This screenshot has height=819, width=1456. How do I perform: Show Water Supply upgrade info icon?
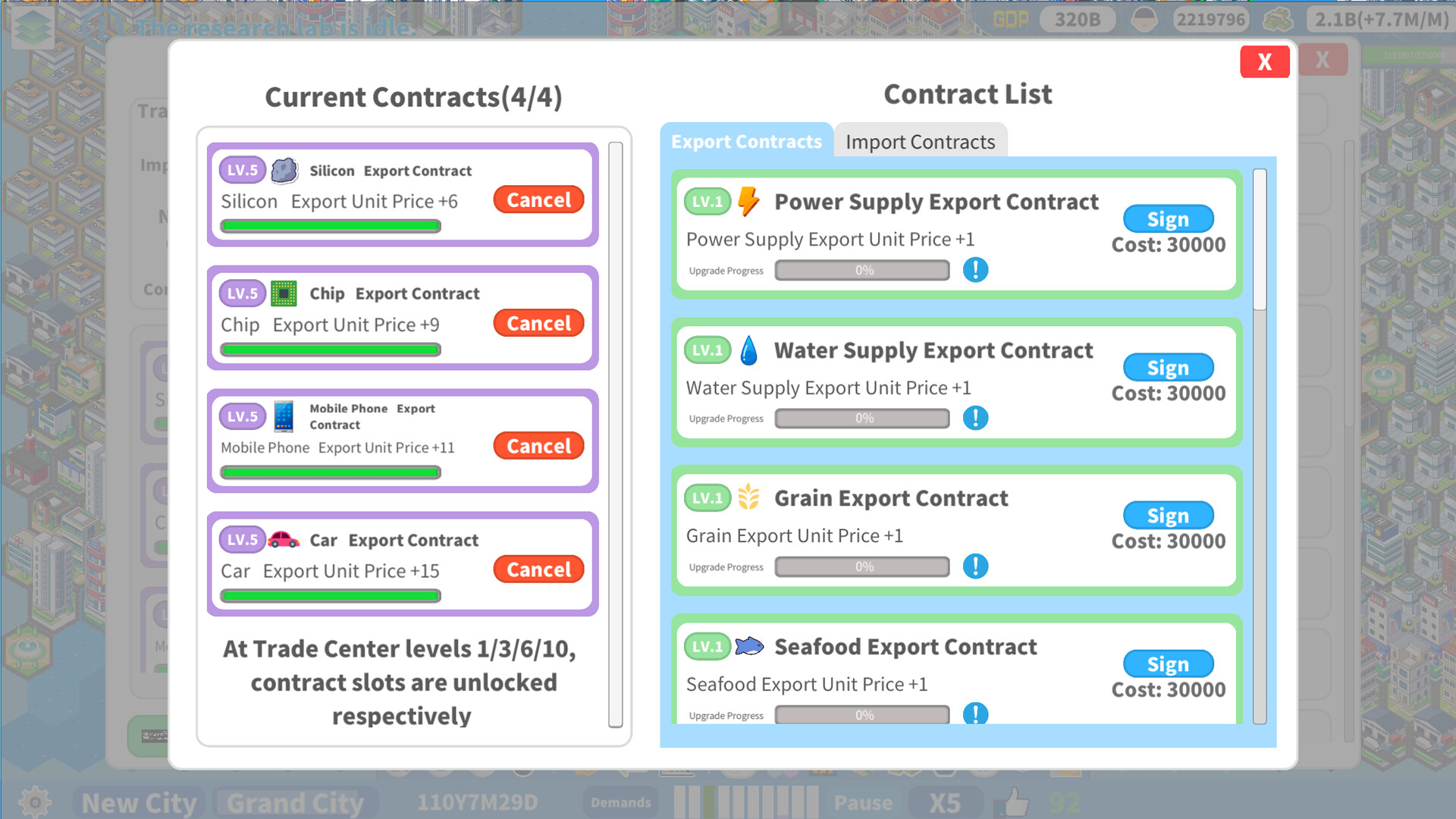click(x=975, y=418)
